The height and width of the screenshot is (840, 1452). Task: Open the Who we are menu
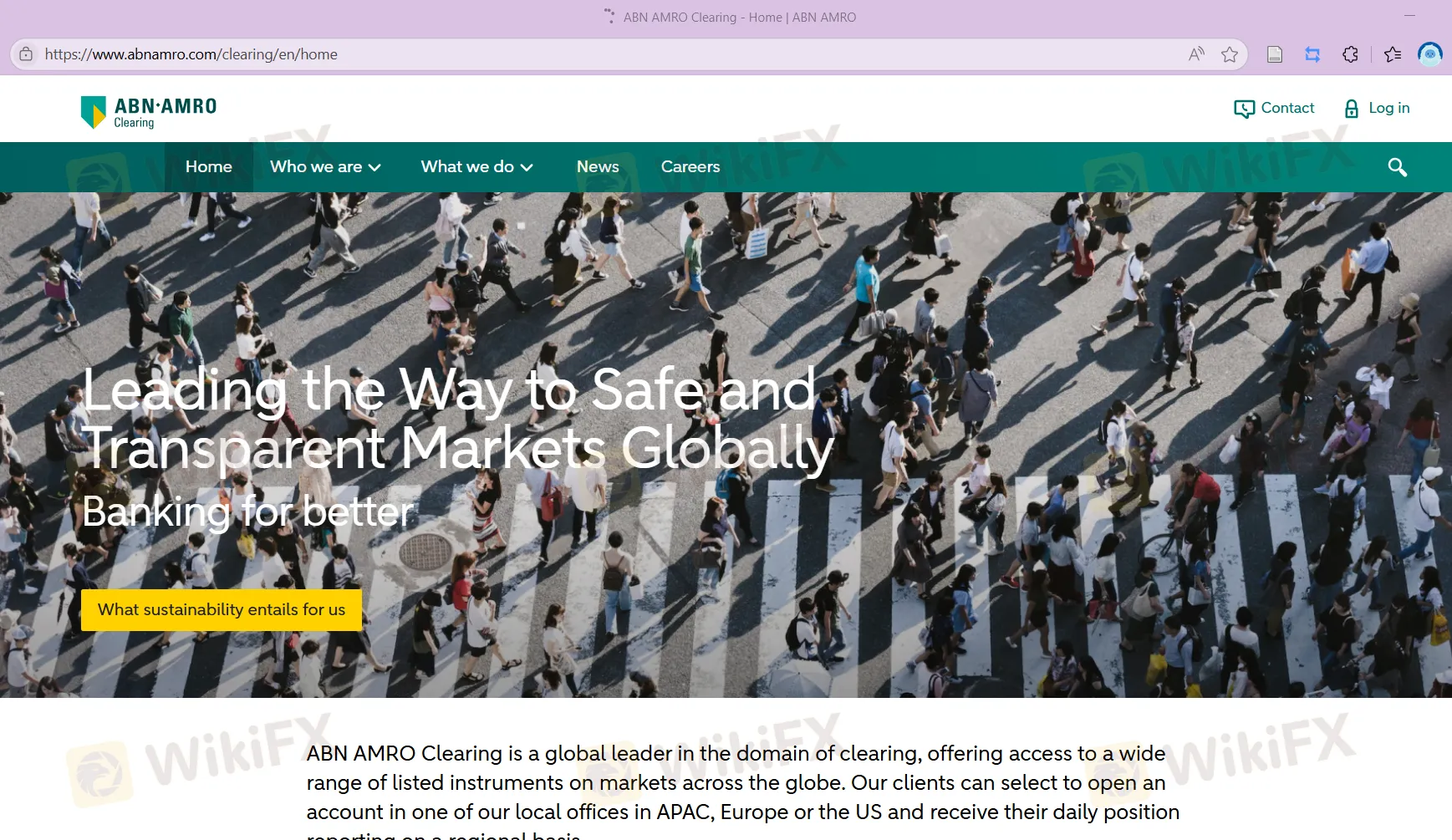coord(326,167)
